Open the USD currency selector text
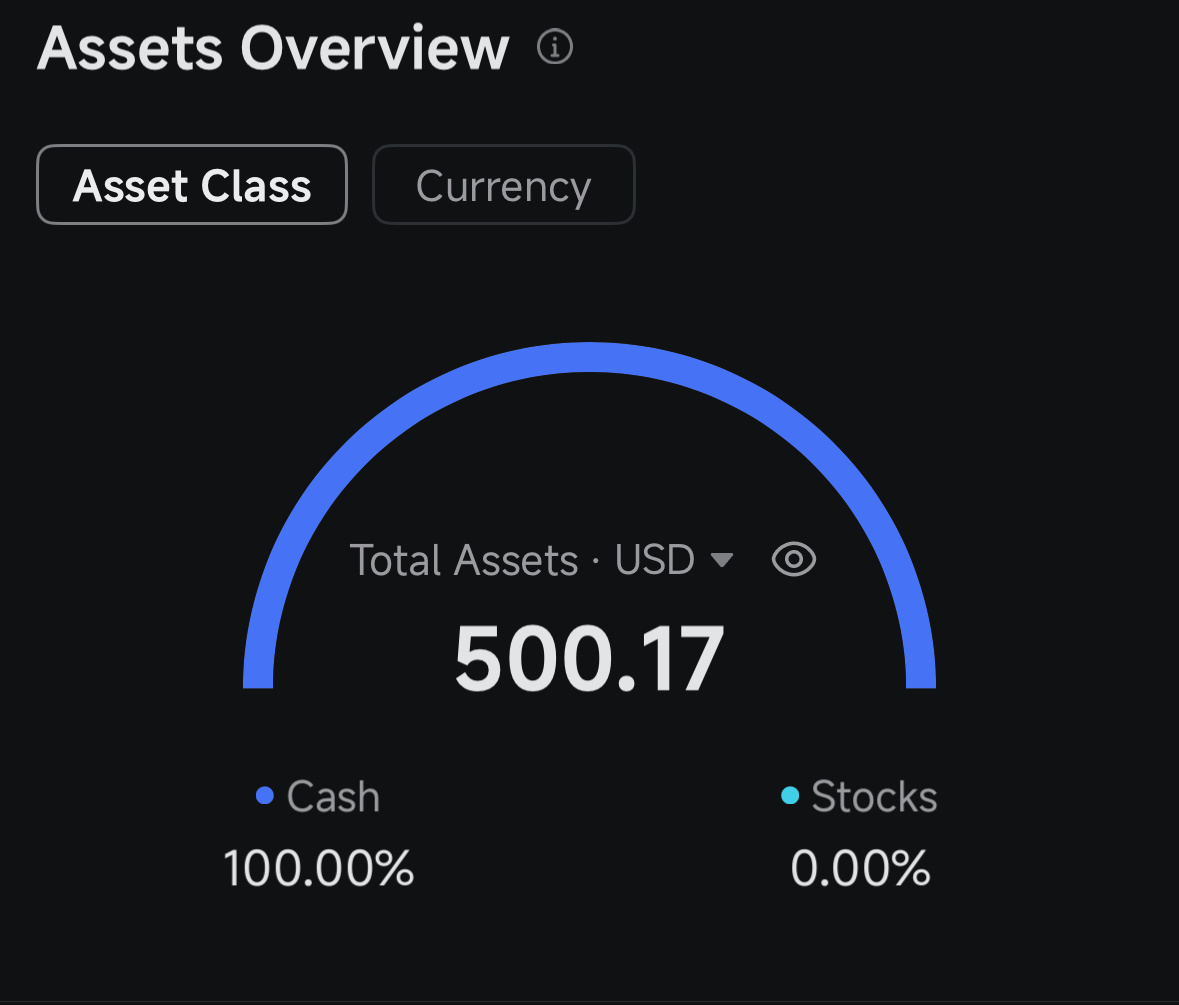 point(655,560)
